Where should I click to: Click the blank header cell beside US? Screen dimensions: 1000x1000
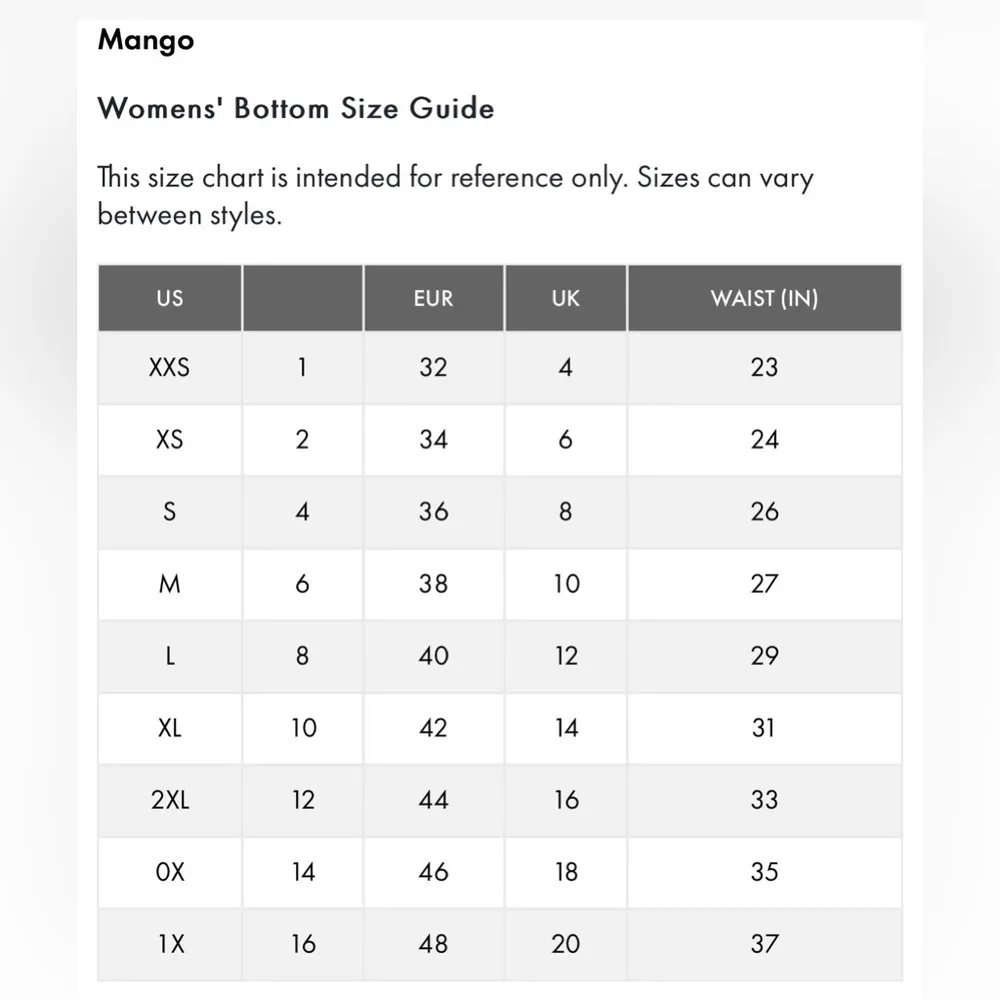pyautogui.click(x=302, y=298)
